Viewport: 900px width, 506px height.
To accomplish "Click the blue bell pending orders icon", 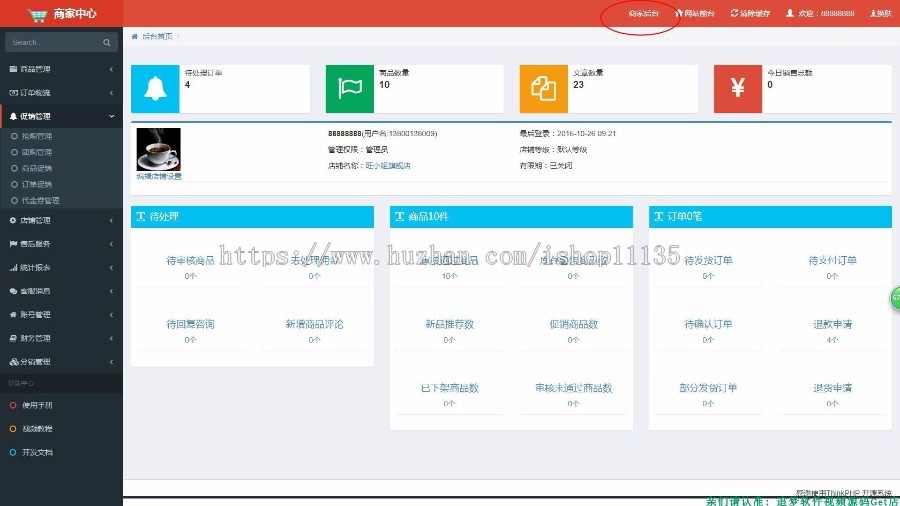I will coord(155,89).
